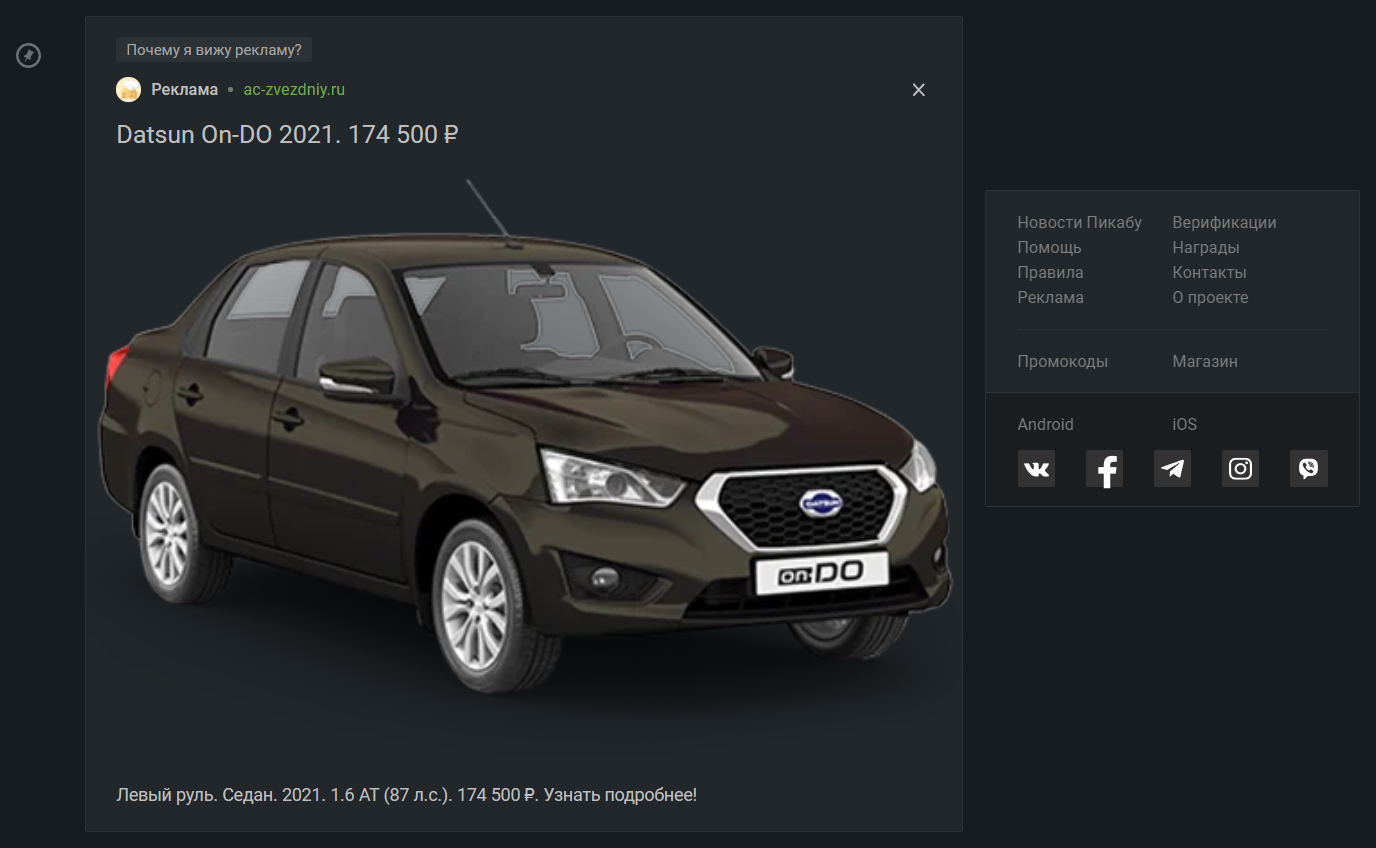
Task: Open ad title Datsun On-DO 2021
Action: pos(287,134)
